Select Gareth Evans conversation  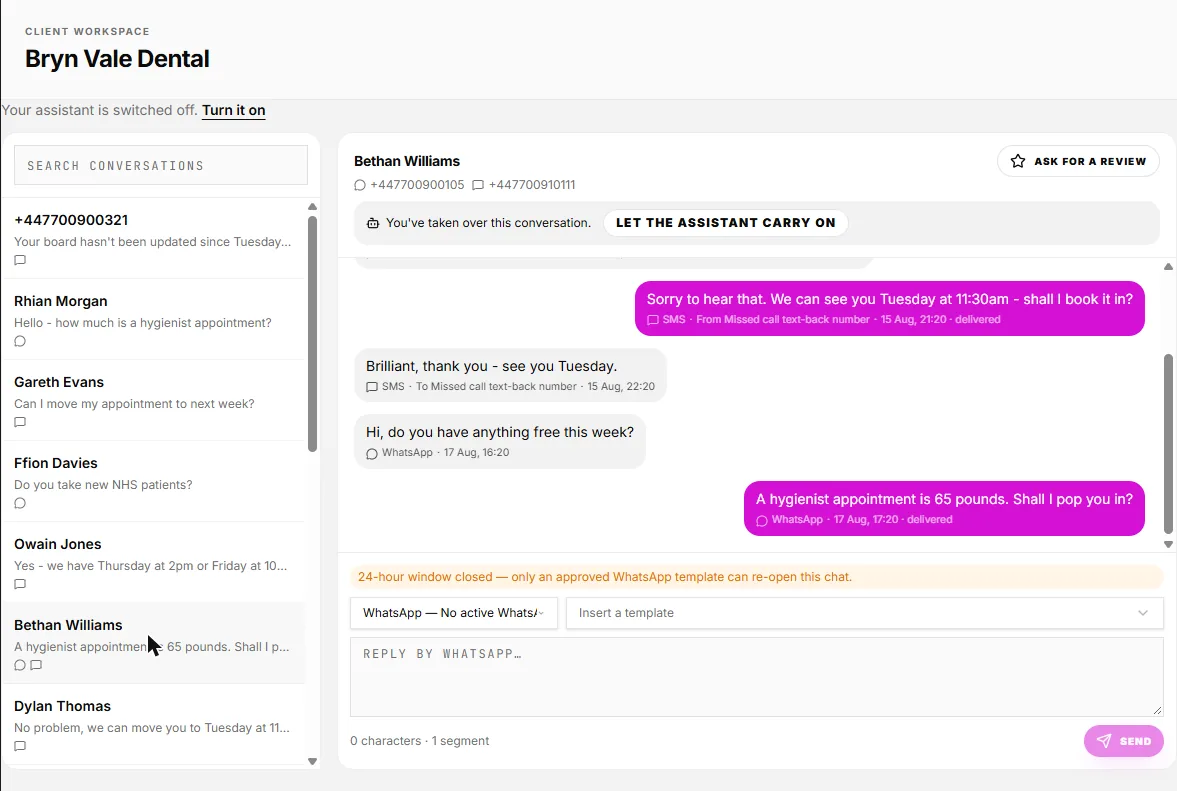153,401
